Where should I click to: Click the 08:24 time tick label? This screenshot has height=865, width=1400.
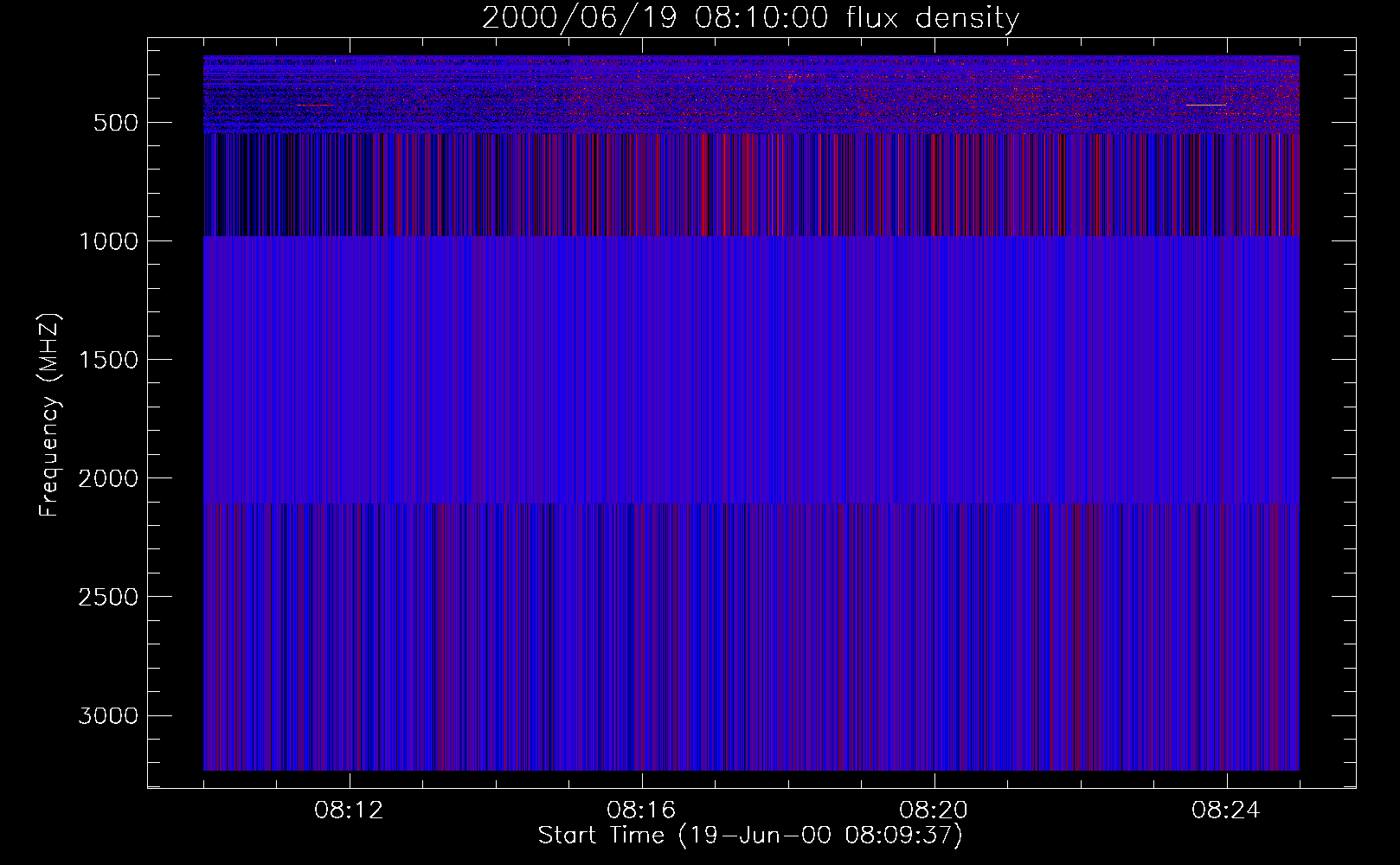(1226, 811)
